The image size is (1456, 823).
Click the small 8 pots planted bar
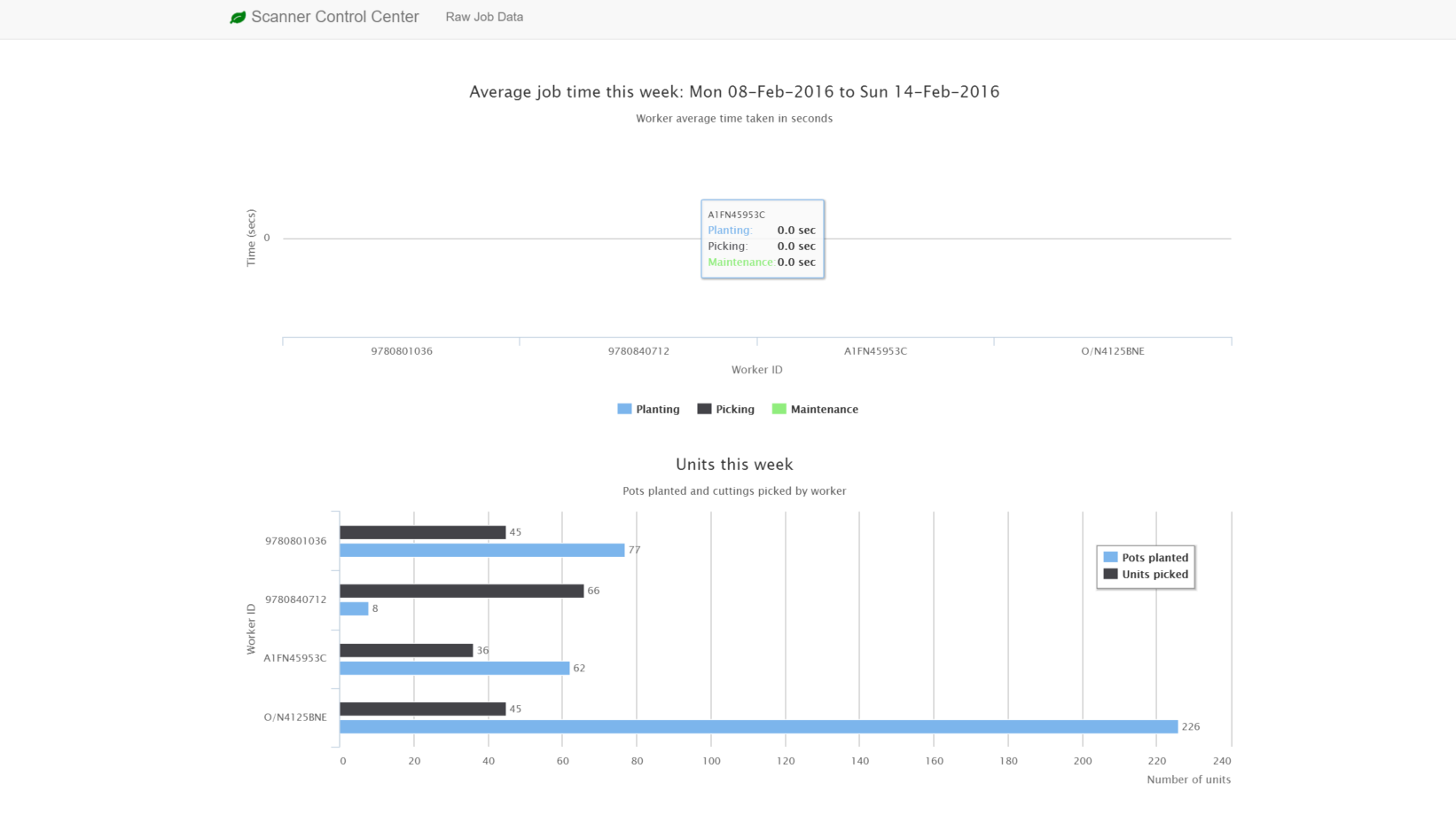point(354,608)
